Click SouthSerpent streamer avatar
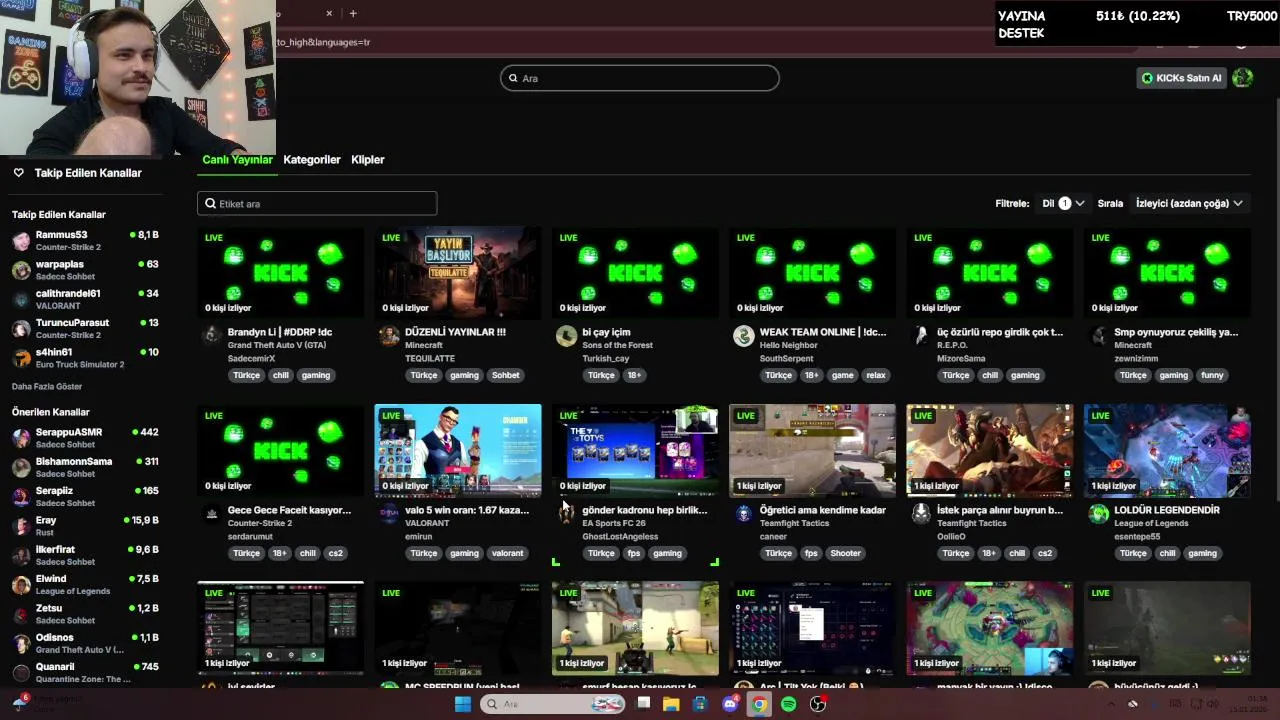The width and height of the screenshot is (1280, 720). [x=743, y=336]
